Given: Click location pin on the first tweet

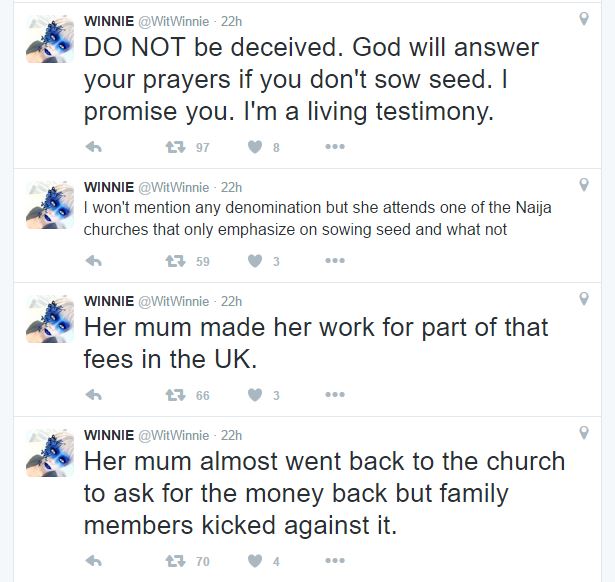Looking at the screenshot, I should (x=584, y=19).
